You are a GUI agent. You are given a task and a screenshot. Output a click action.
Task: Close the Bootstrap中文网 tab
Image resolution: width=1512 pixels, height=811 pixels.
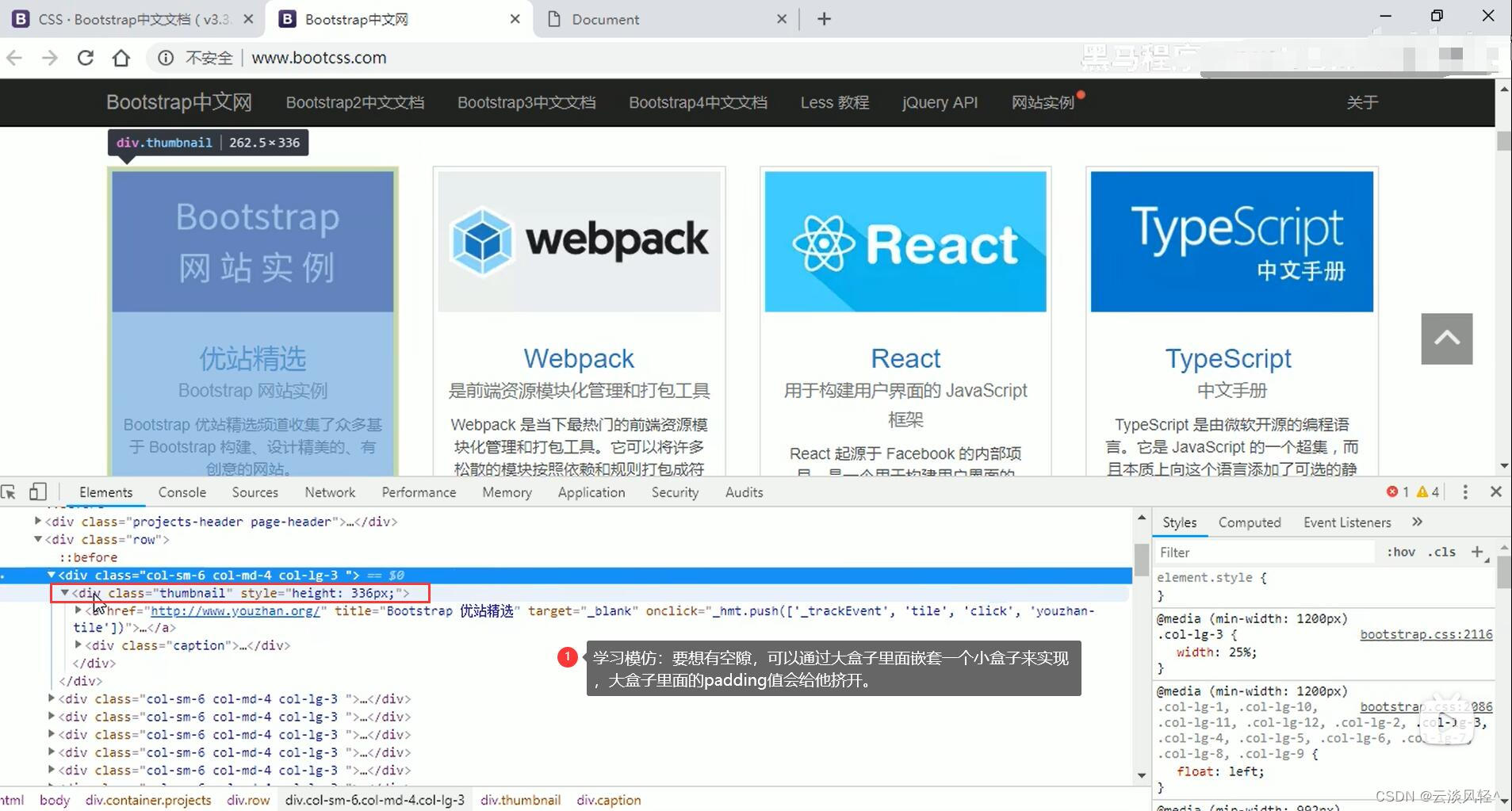(515, 19)
